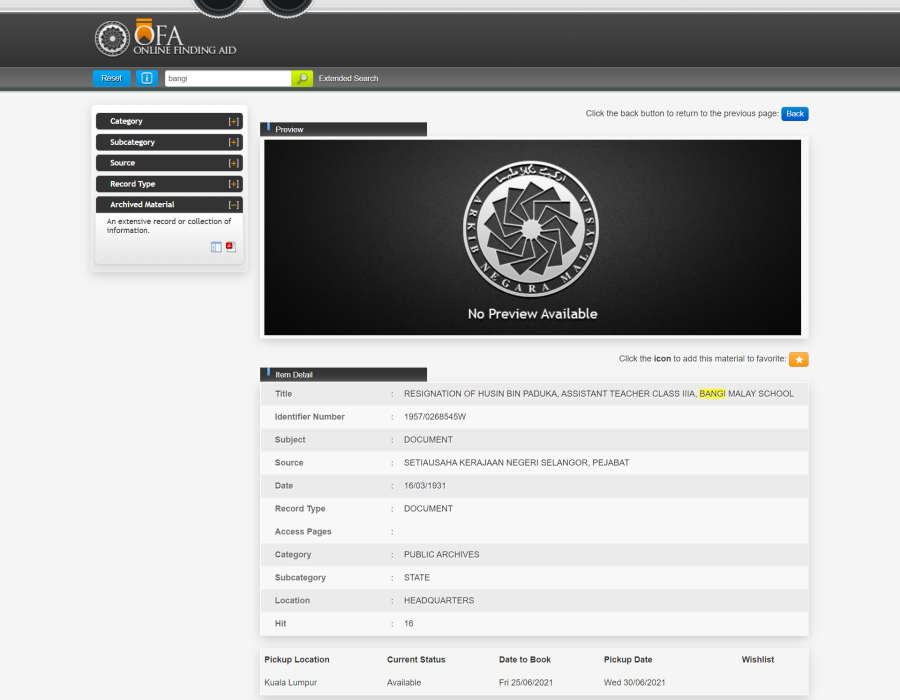The width and height of the screenshot is (900, 700).
Task: Add material to favorites with star icon
Action: coord(798,359)
